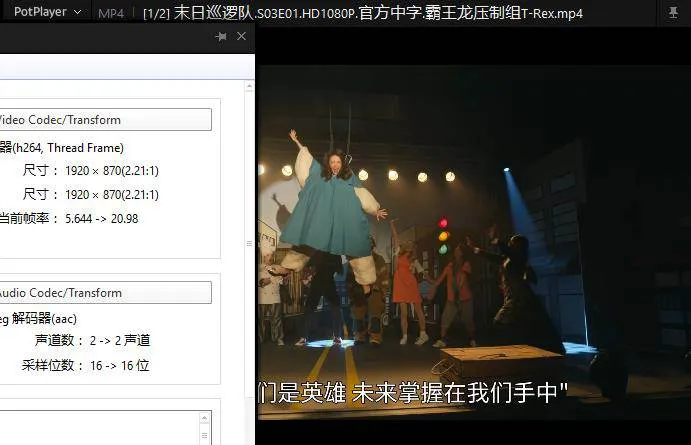
Task: Click the info panel scroll-up arrow
Action: click(249, 86)
